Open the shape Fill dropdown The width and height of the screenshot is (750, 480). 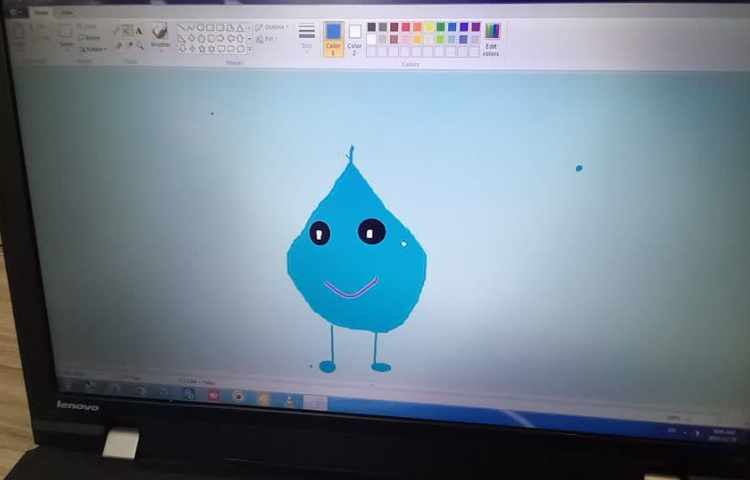coord(269,39)
